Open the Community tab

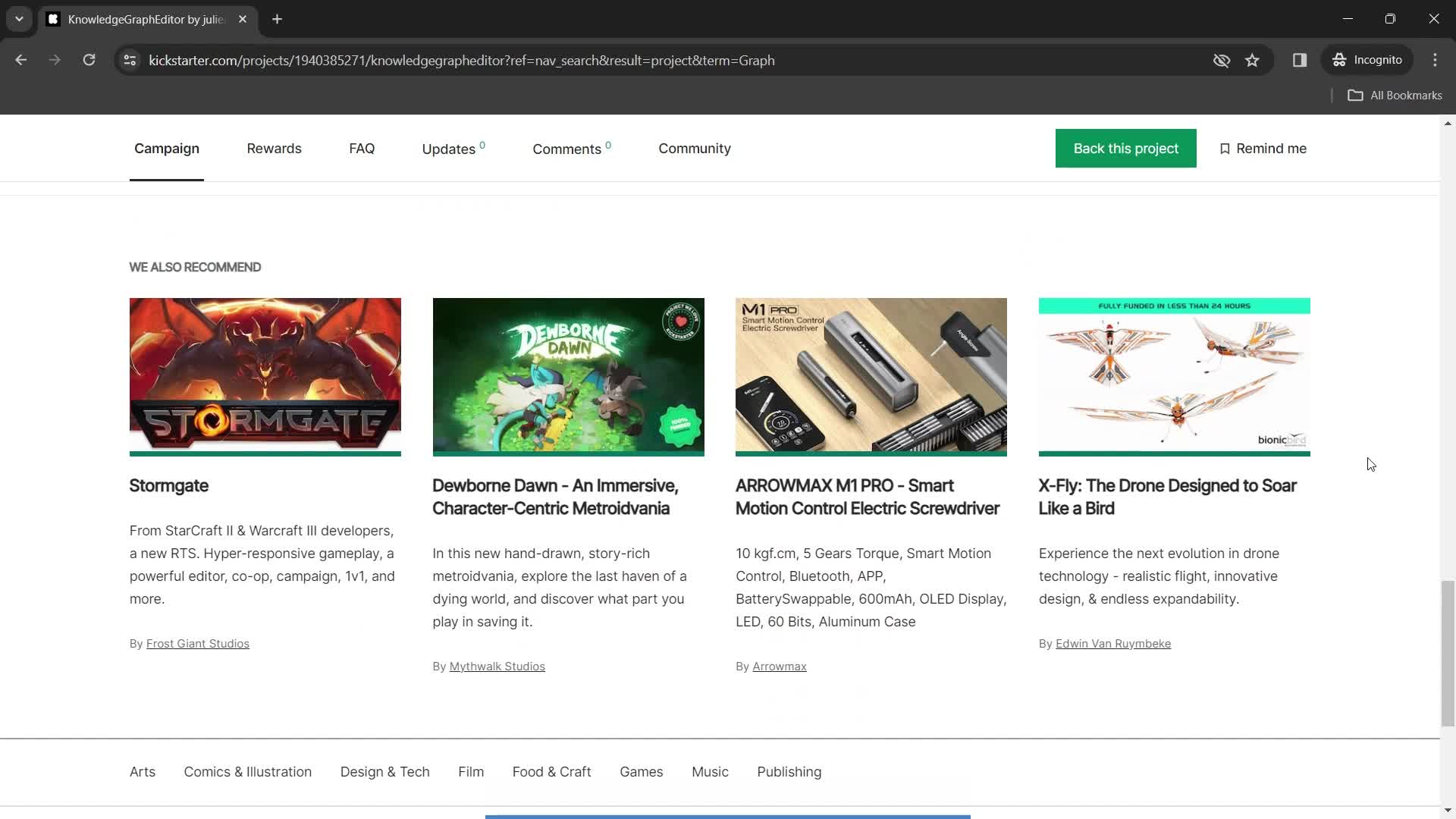coord(695,148)
